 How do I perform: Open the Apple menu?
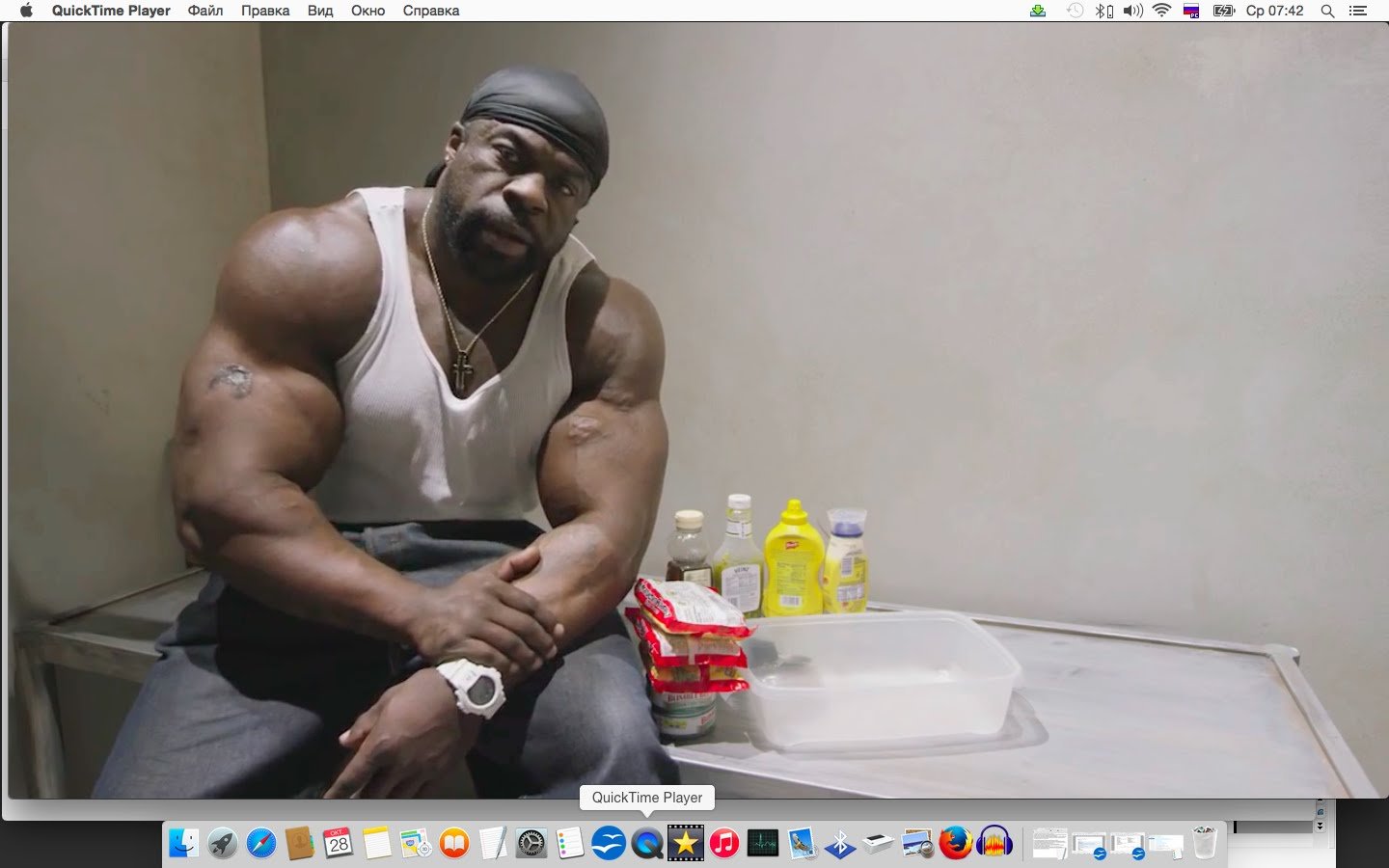coord(26,11)
